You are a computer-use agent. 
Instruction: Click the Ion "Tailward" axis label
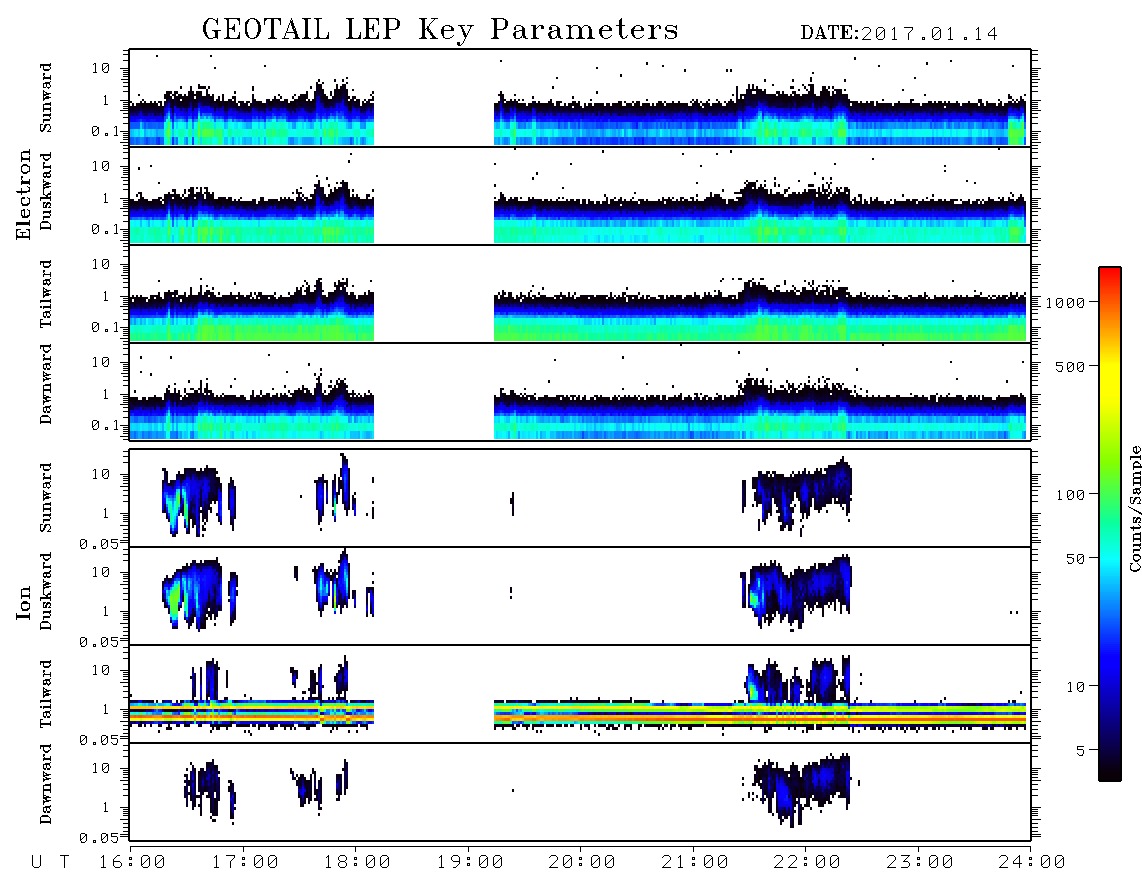pos(46,694)
